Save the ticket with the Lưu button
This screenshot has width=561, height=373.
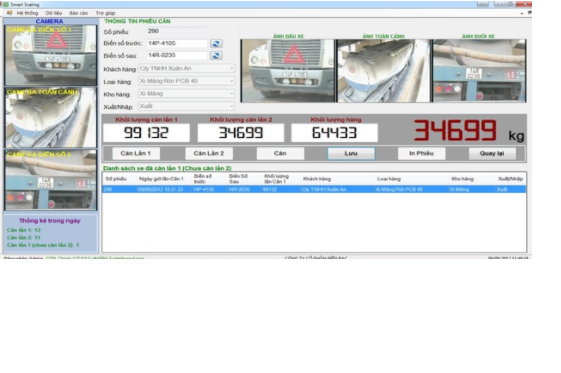(351, 153)
